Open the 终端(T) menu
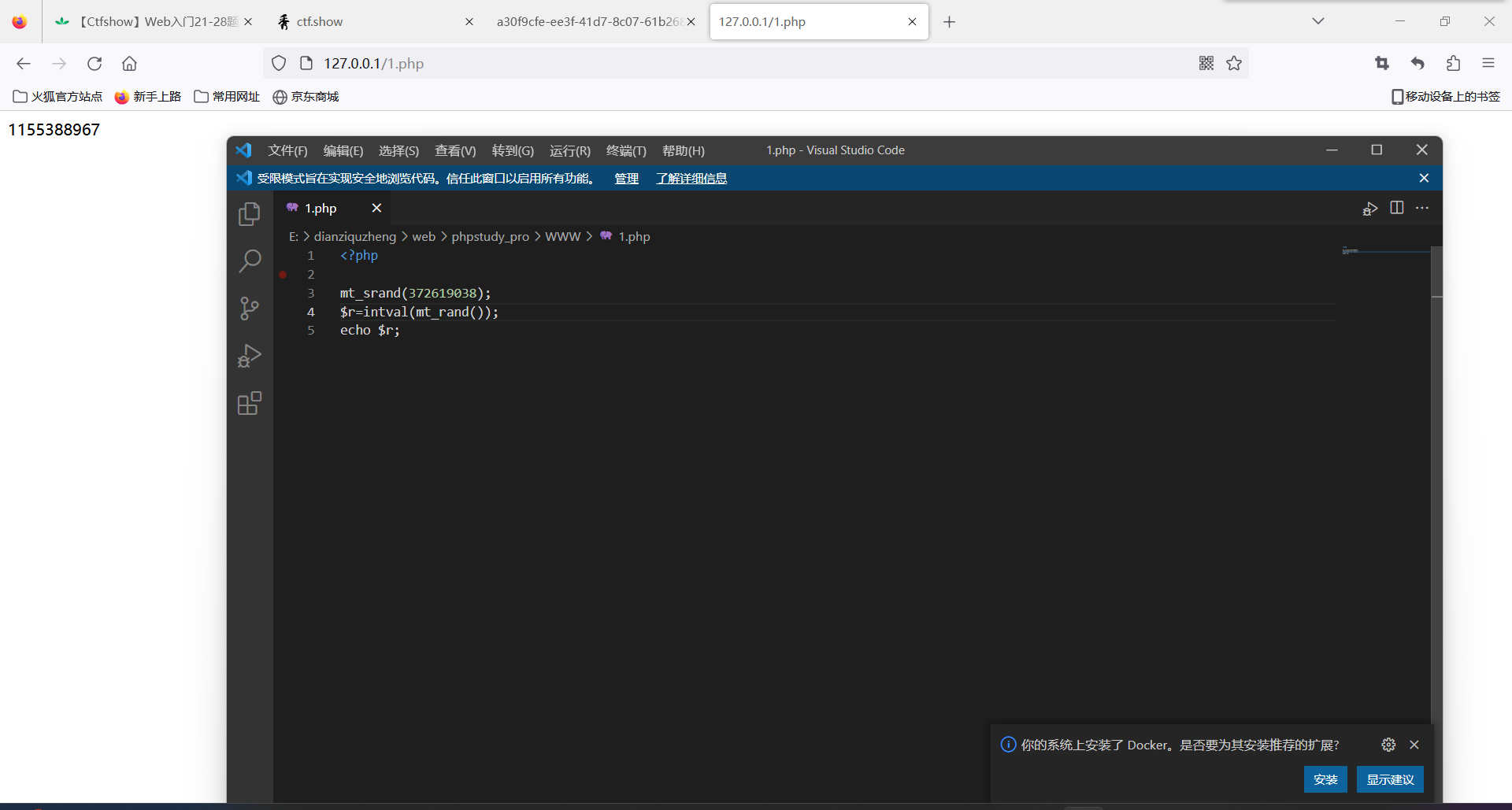The height and width of the screenshot is (810, 1512). coord(625,150)
